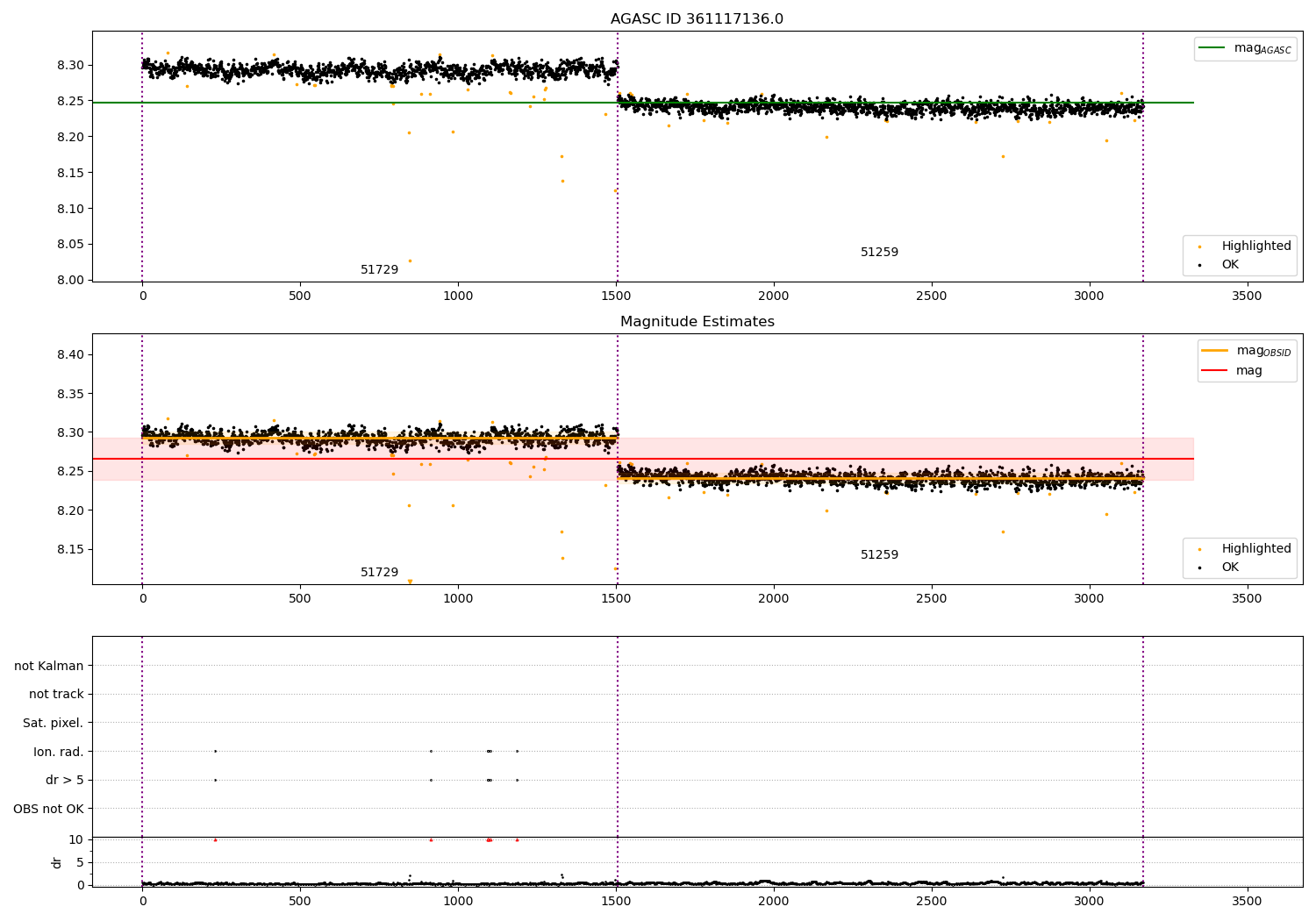Click the '51729' label in Magnitude Estimates plot

tap(379, 572)
